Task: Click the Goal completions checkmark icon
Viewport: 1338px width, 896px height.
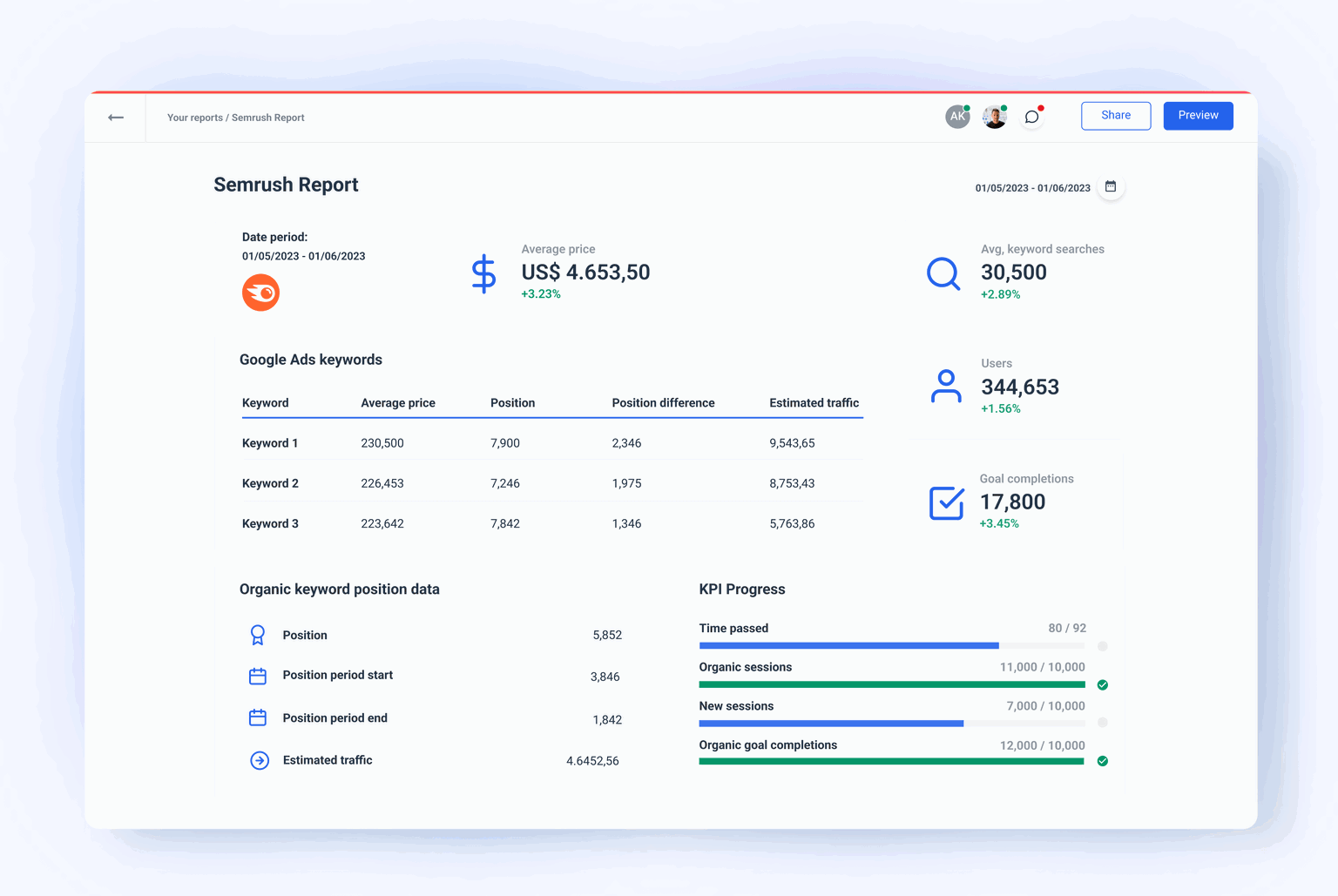Action: pyautogui.click(x=947, y=502)
